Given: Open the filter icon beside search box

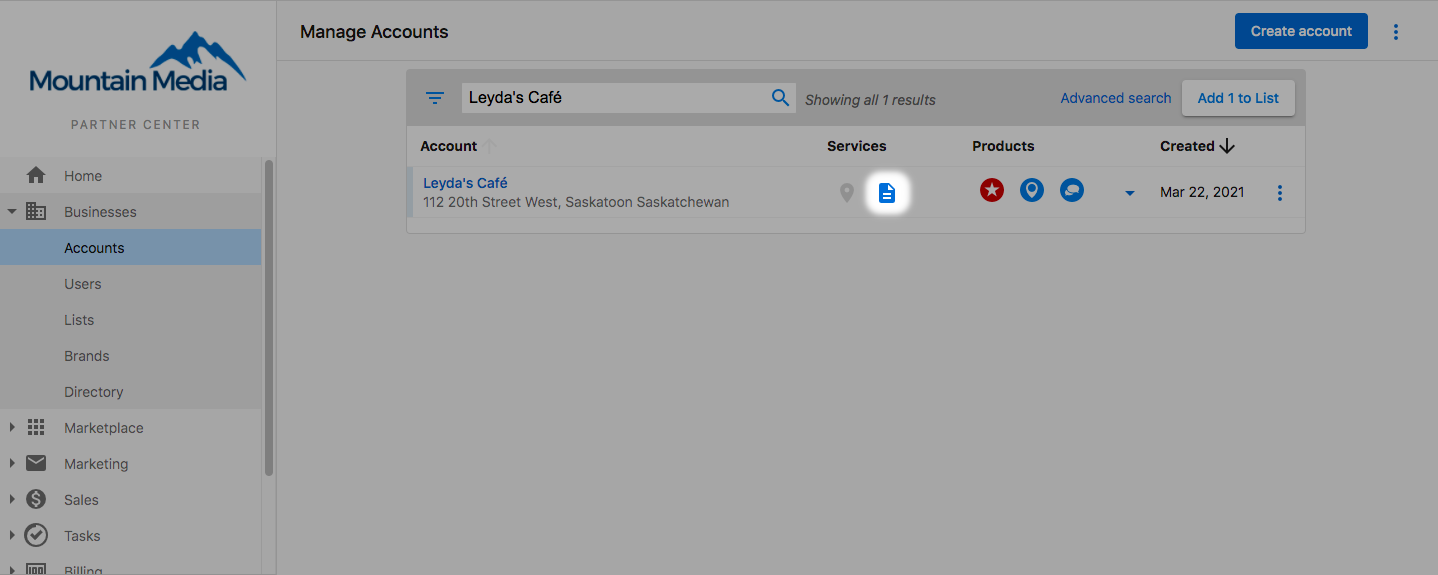Looking at the screenshot, I should pyautogui.click(x=434, y=98).
